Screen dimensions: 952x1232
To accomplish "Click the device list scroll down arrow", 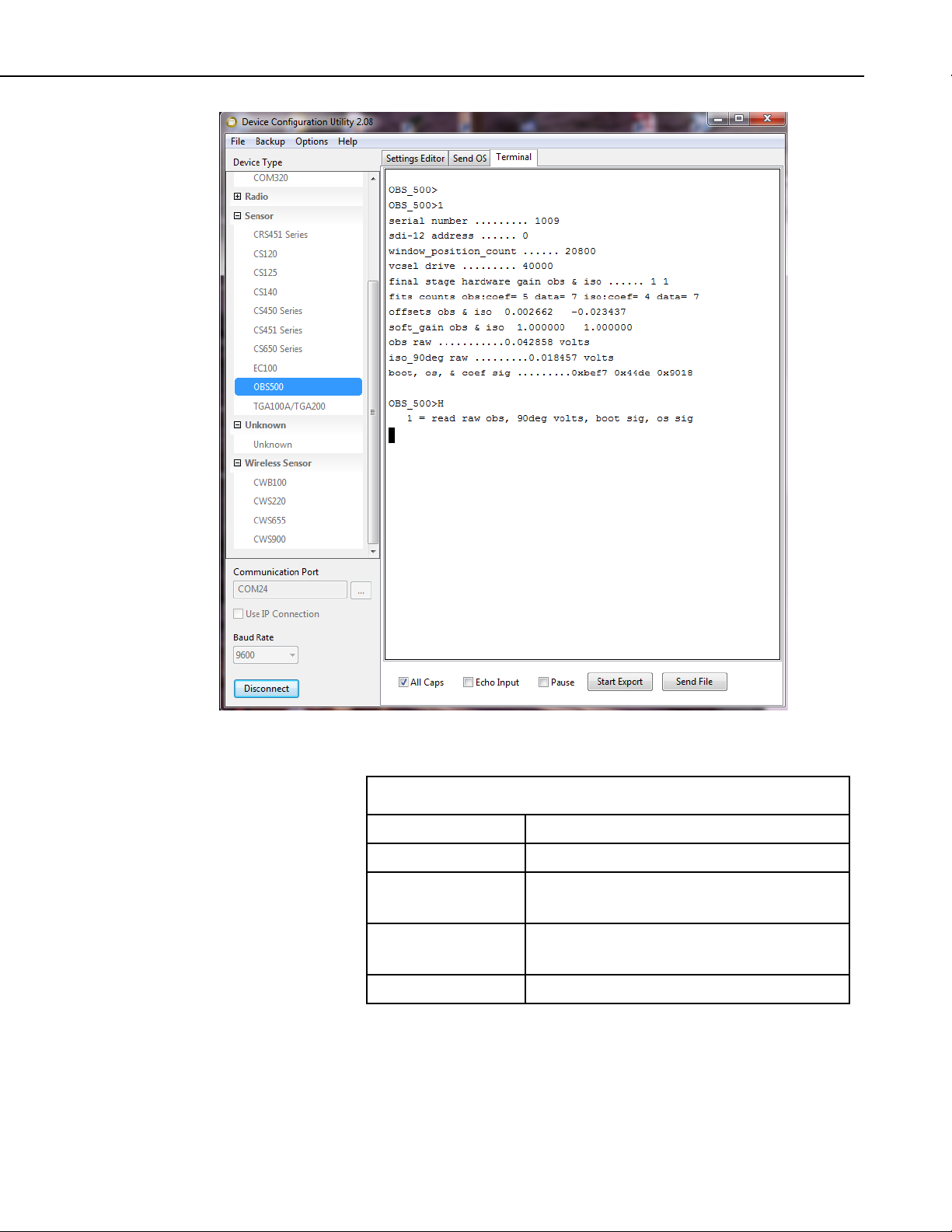I will click(373, 551).
